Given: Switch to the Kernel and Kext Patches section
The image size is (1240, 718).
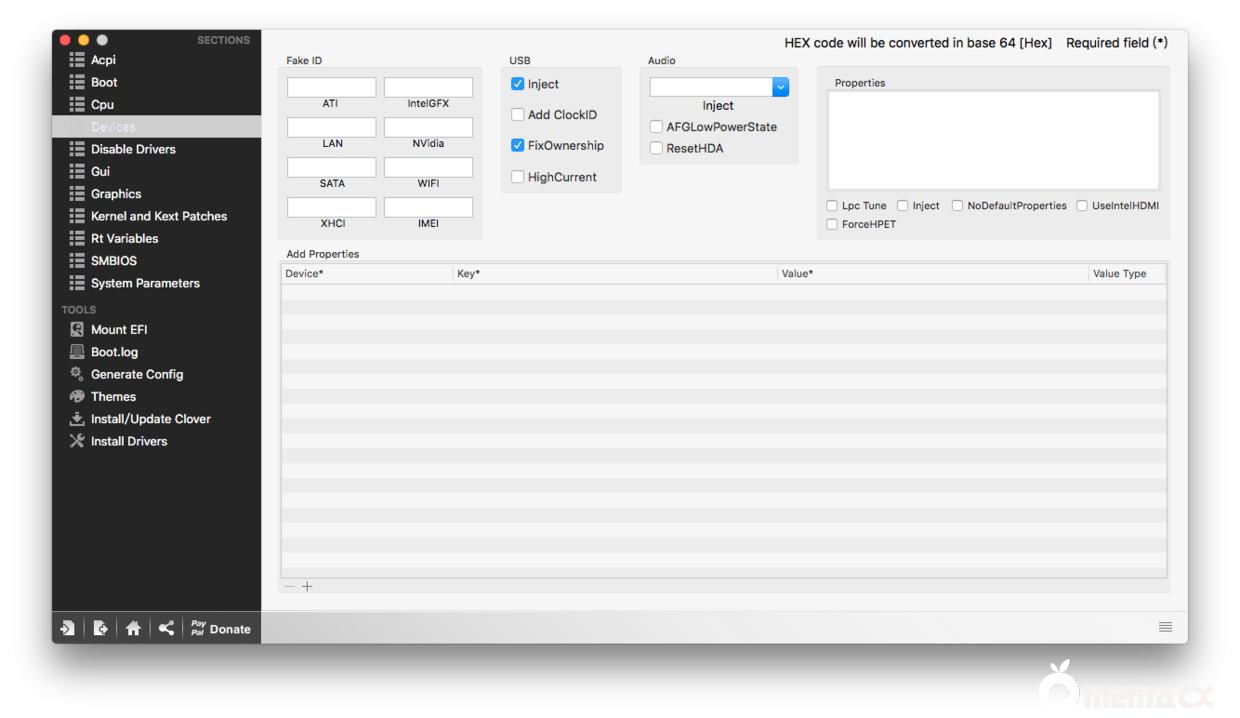Looking at the screenshot, I should click(158, 216).
